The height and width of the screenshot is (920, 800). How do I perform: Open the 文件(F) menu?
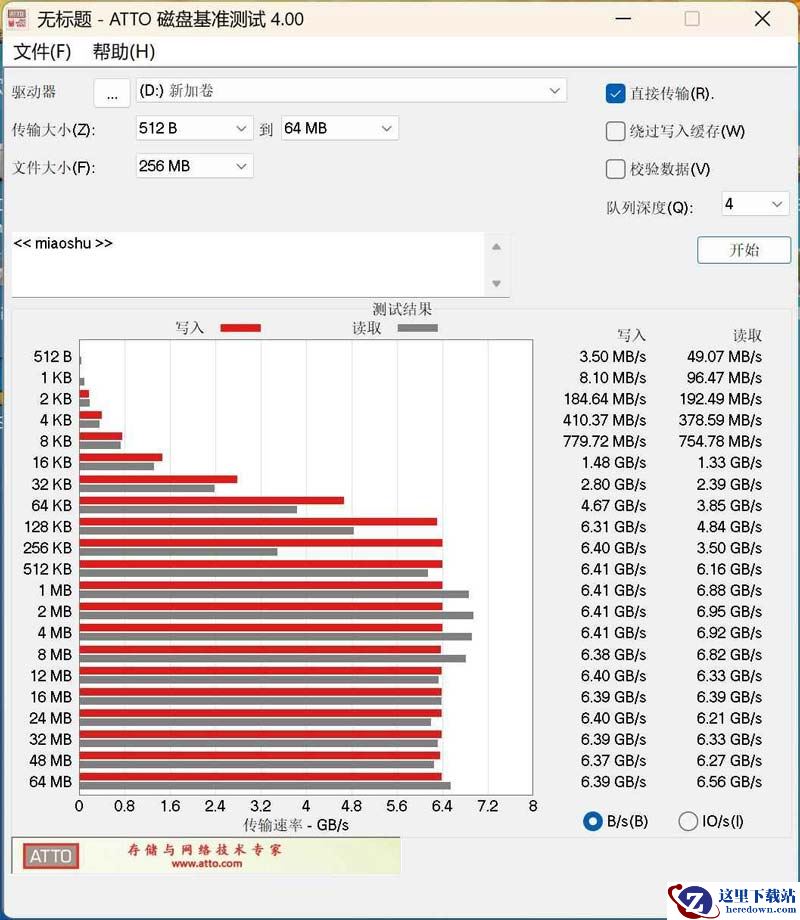42,52
